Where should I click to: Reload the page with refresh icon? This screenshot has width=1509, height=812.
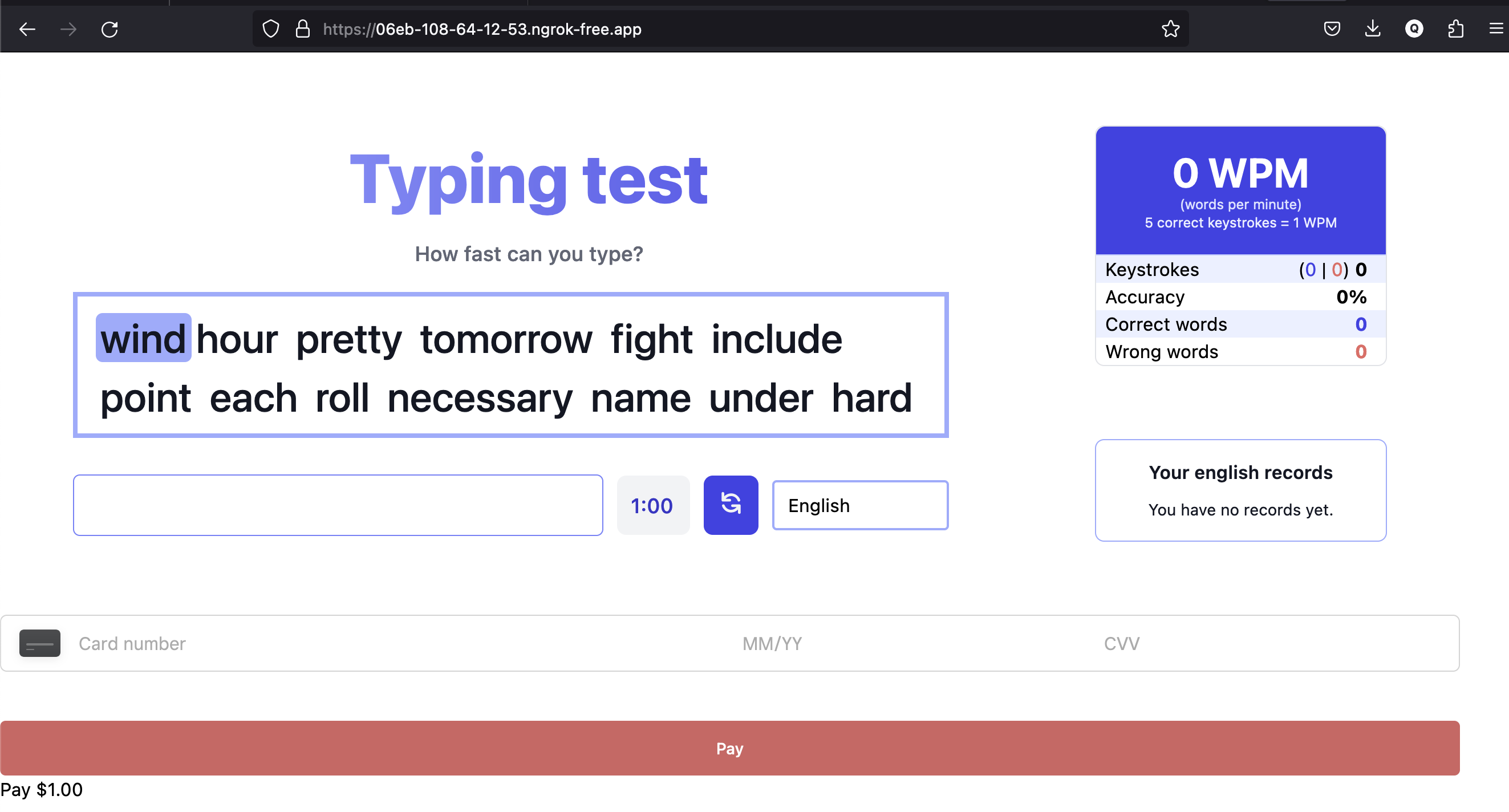pyautogui.click(x=109, y=29)
